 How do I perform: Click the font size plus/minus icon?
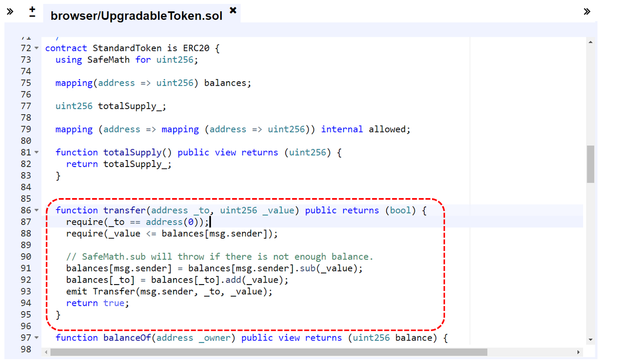(x=32, y=12)
